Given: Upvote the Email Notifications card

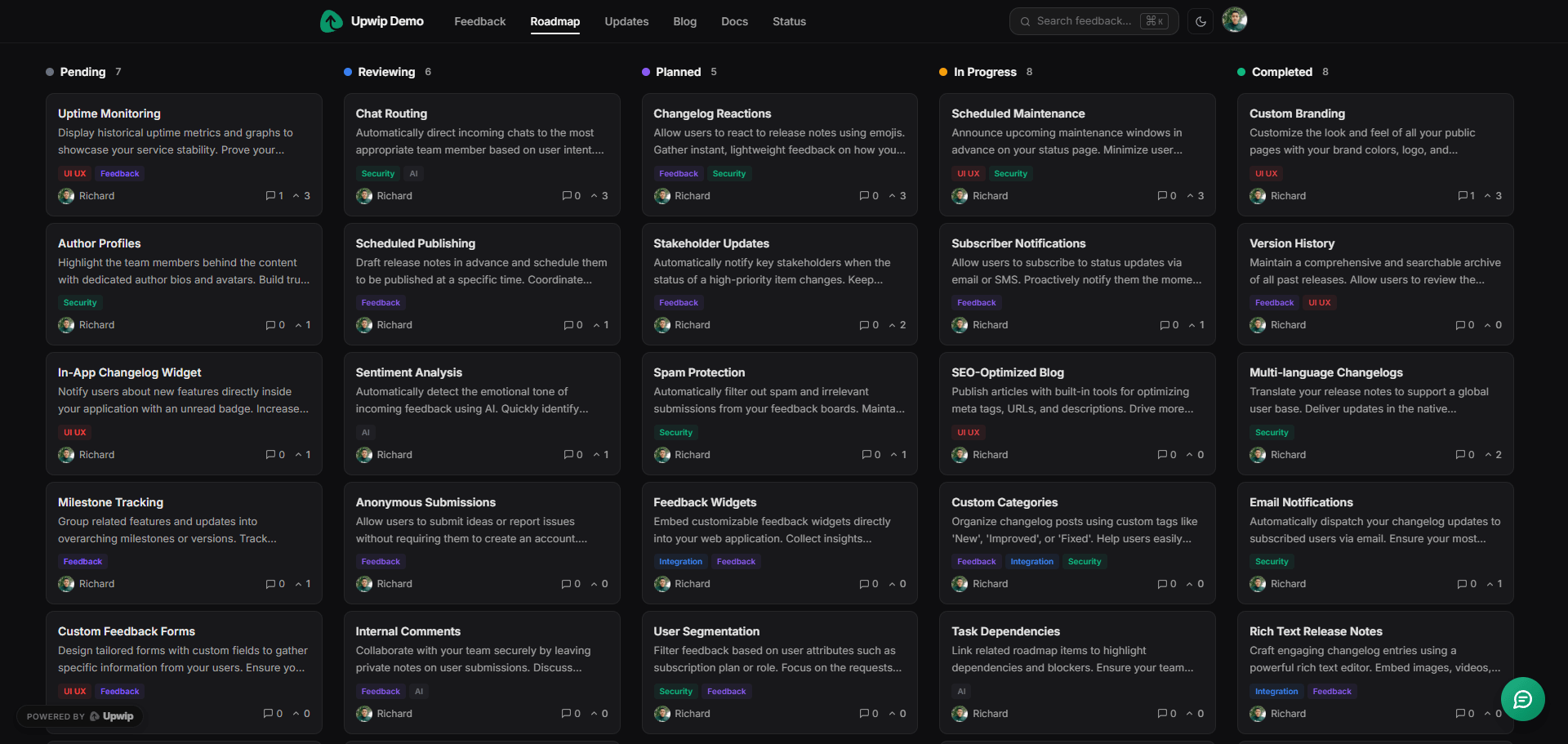Looking at the screenshot, I should click(1494, 584).
